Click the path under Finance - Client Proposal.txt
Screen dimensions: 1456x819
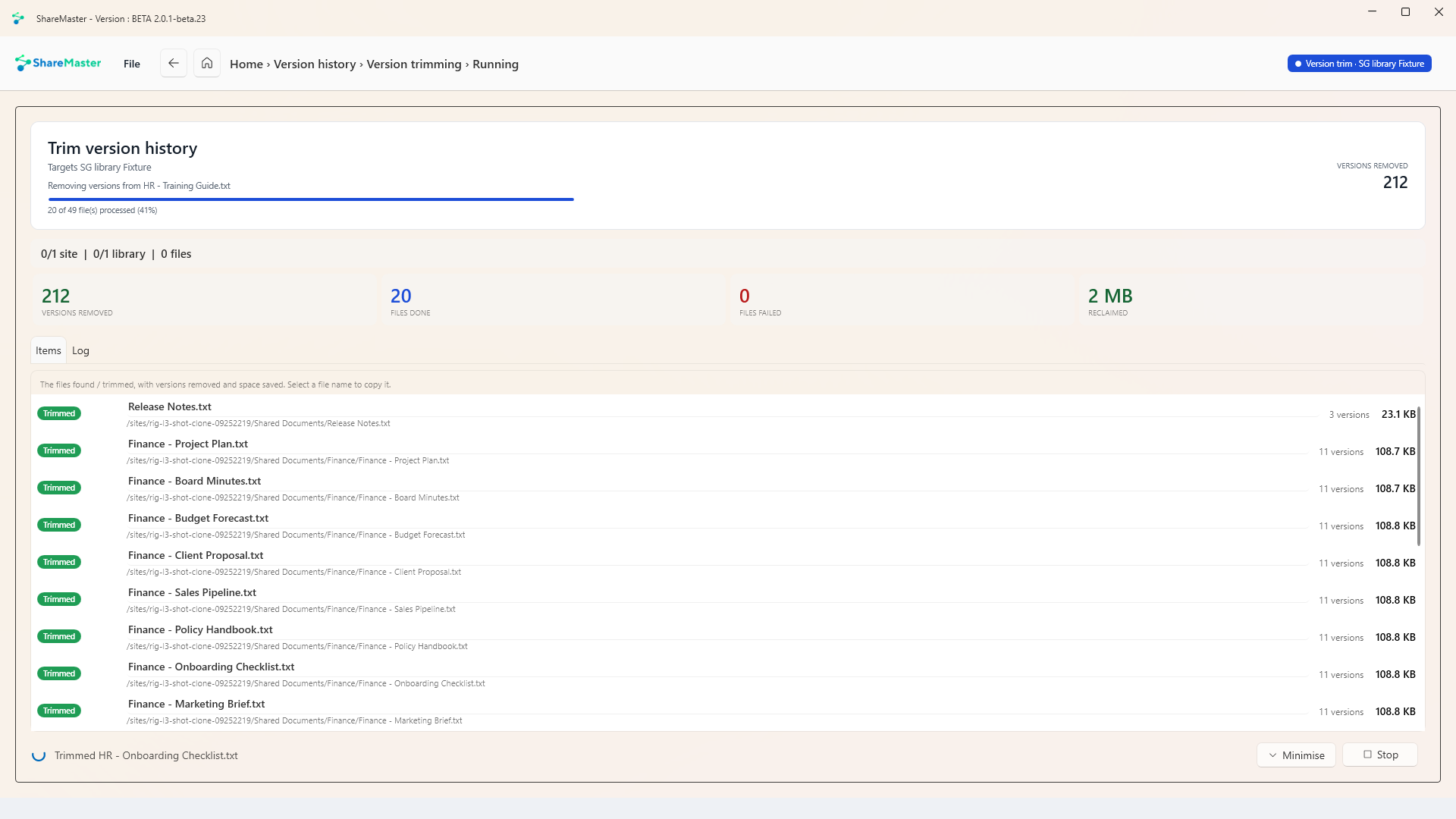293,572
